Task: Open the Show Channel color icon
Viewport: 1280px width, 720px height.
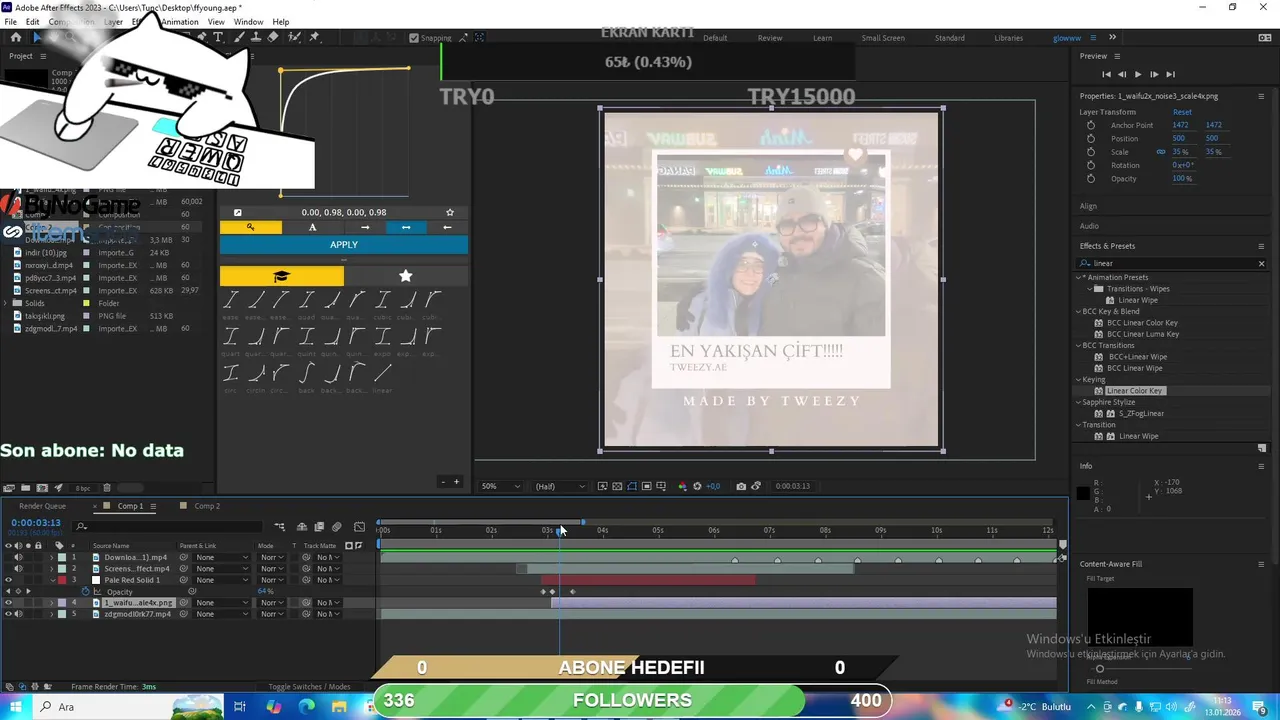Action: [683, 486]
